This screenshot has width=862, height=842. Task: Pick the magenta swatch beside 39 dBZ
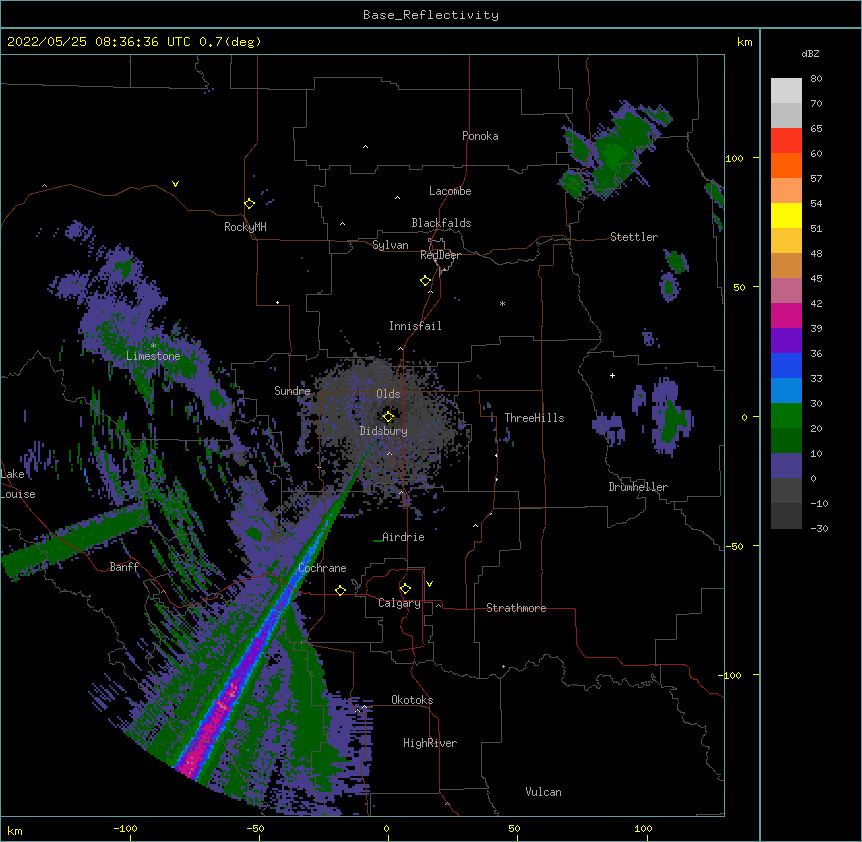786,315
